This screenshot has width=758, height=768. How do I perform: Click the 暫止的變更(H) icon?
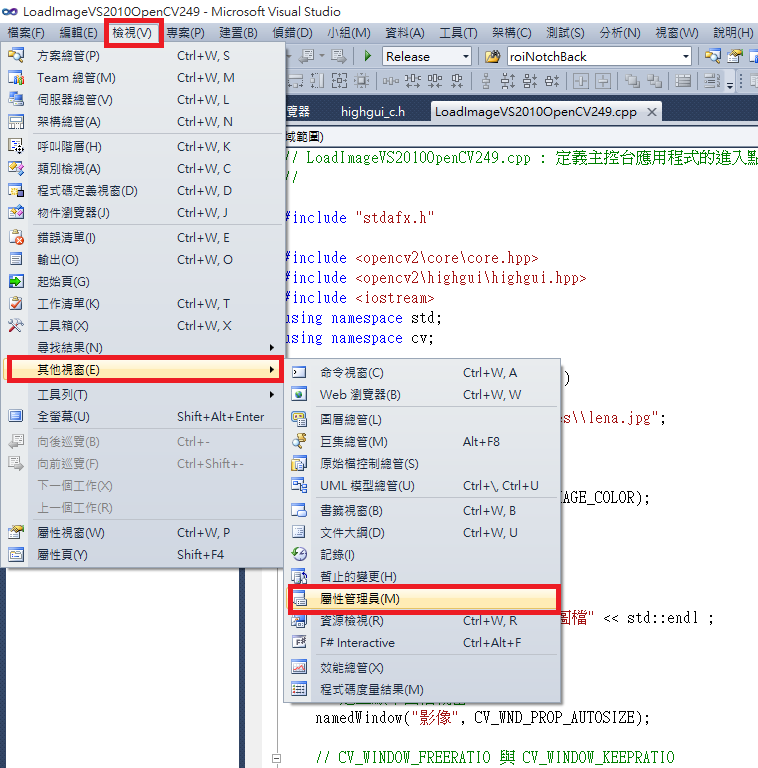[299, 576]
